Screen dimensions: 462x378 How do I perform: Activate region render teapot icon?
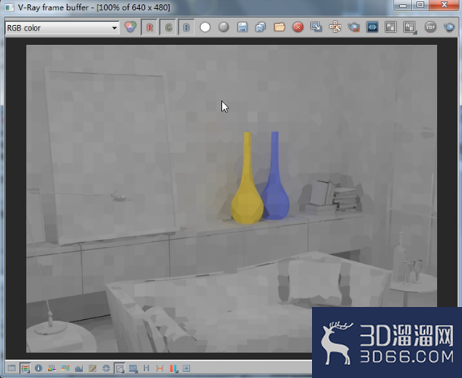pos(354,27)
